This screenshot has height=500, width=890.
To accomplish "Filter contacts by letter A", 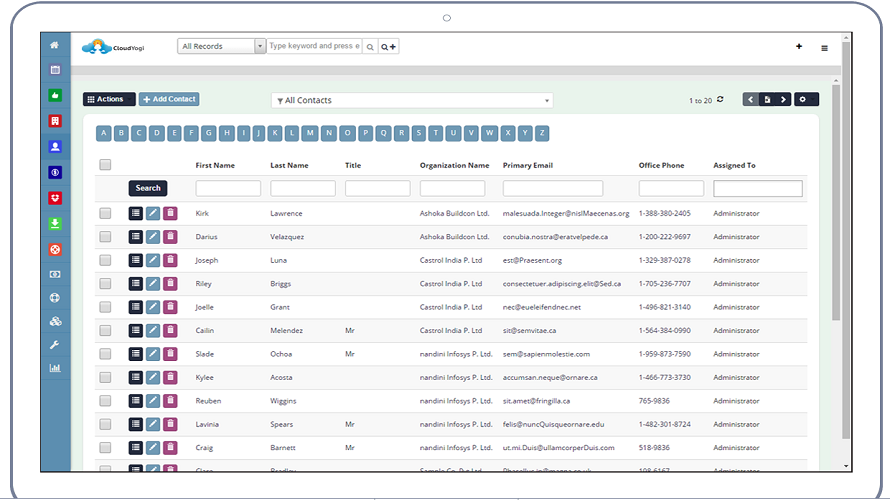I will pos(103,133).
